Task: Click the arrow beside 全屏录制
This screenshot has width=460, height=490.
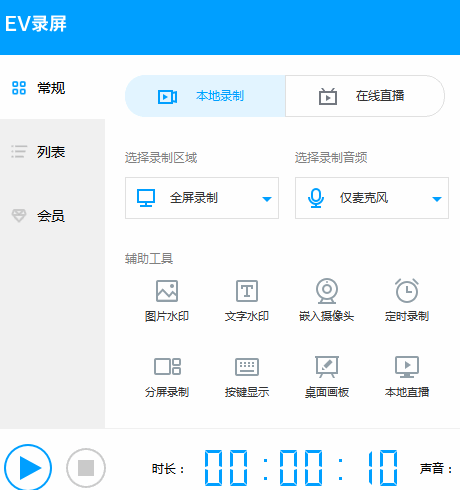Action: tap(267, 199)
